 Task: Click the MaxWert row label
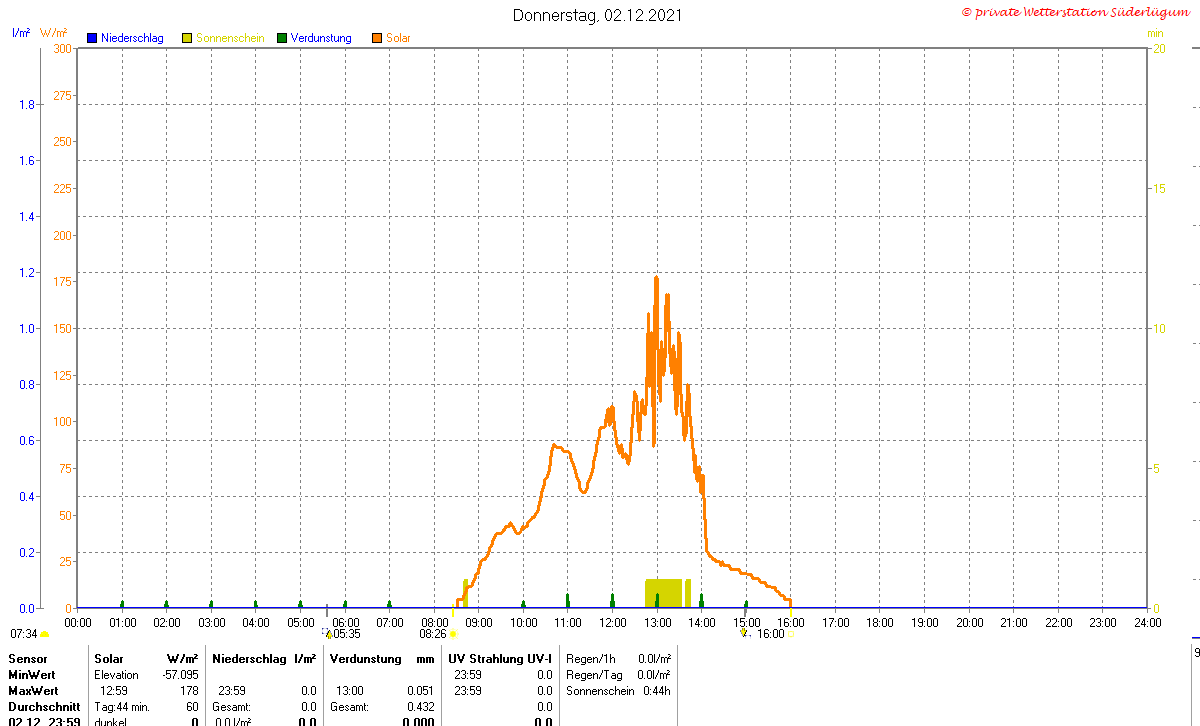(x=32, y=691)
